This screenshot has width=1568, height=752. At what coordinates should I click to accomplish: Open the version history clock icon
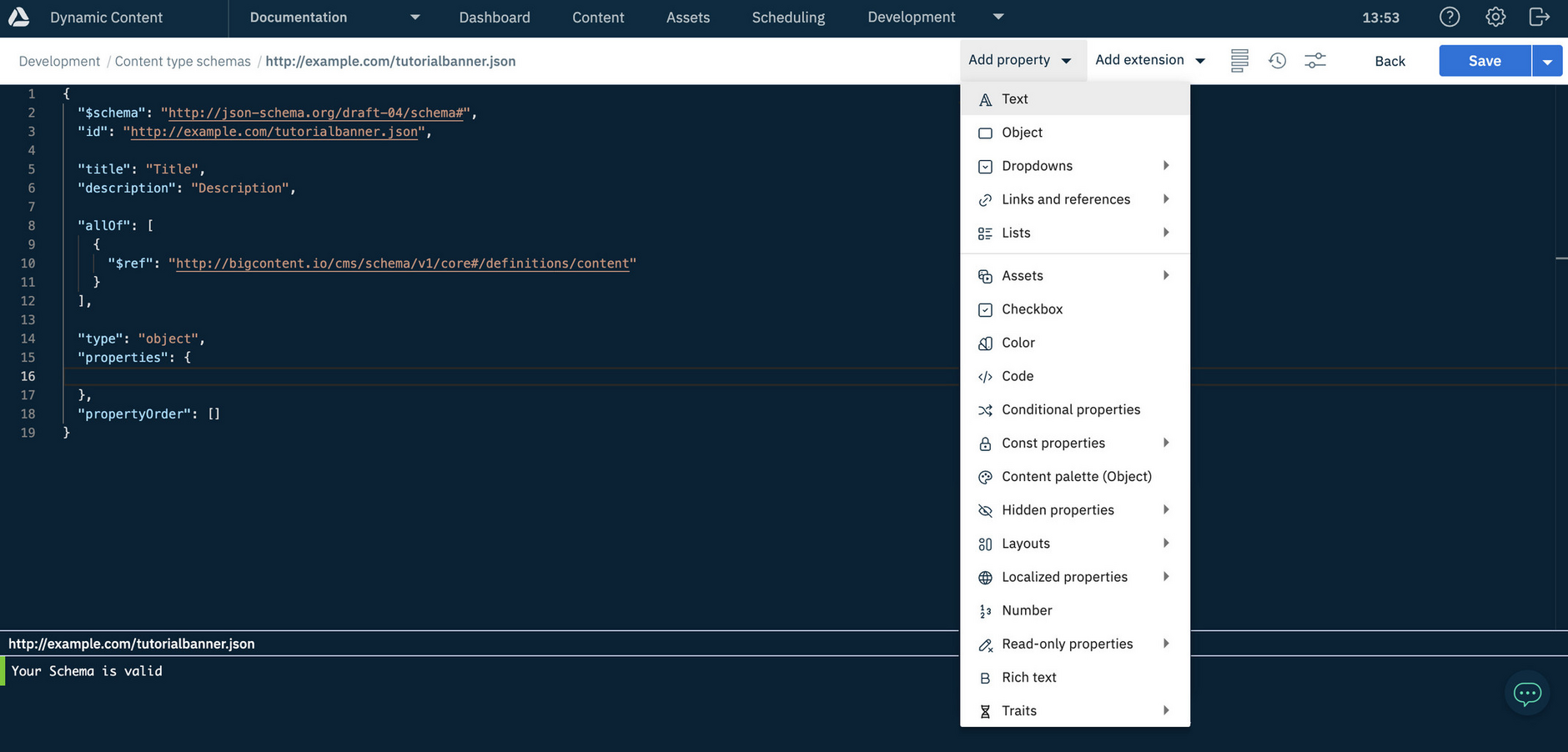click(x=1278, y=61)
